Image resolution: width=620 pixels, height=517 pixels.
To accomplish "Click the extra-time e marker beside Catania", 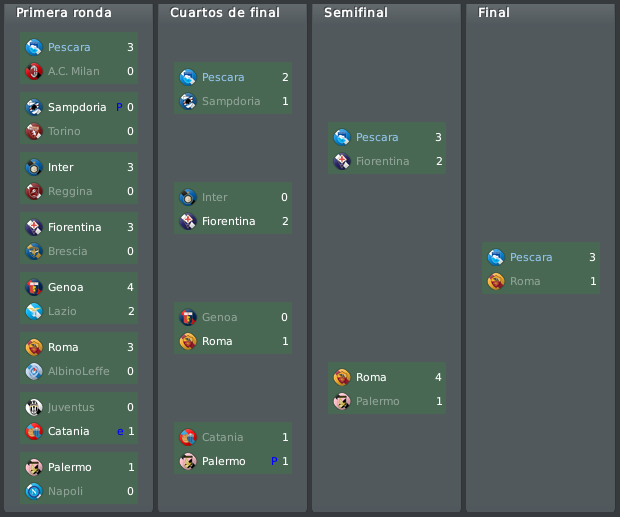I will point(120,432).
